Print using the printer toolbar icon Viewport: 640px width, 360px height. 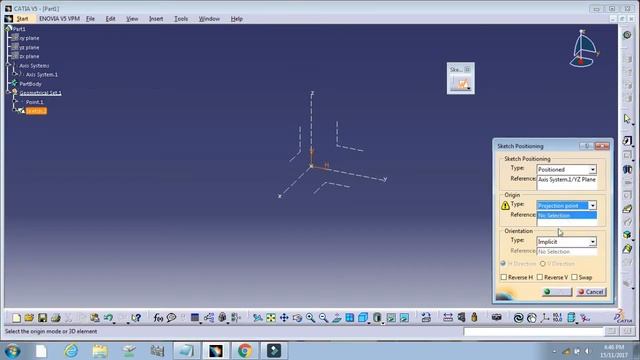56,318
